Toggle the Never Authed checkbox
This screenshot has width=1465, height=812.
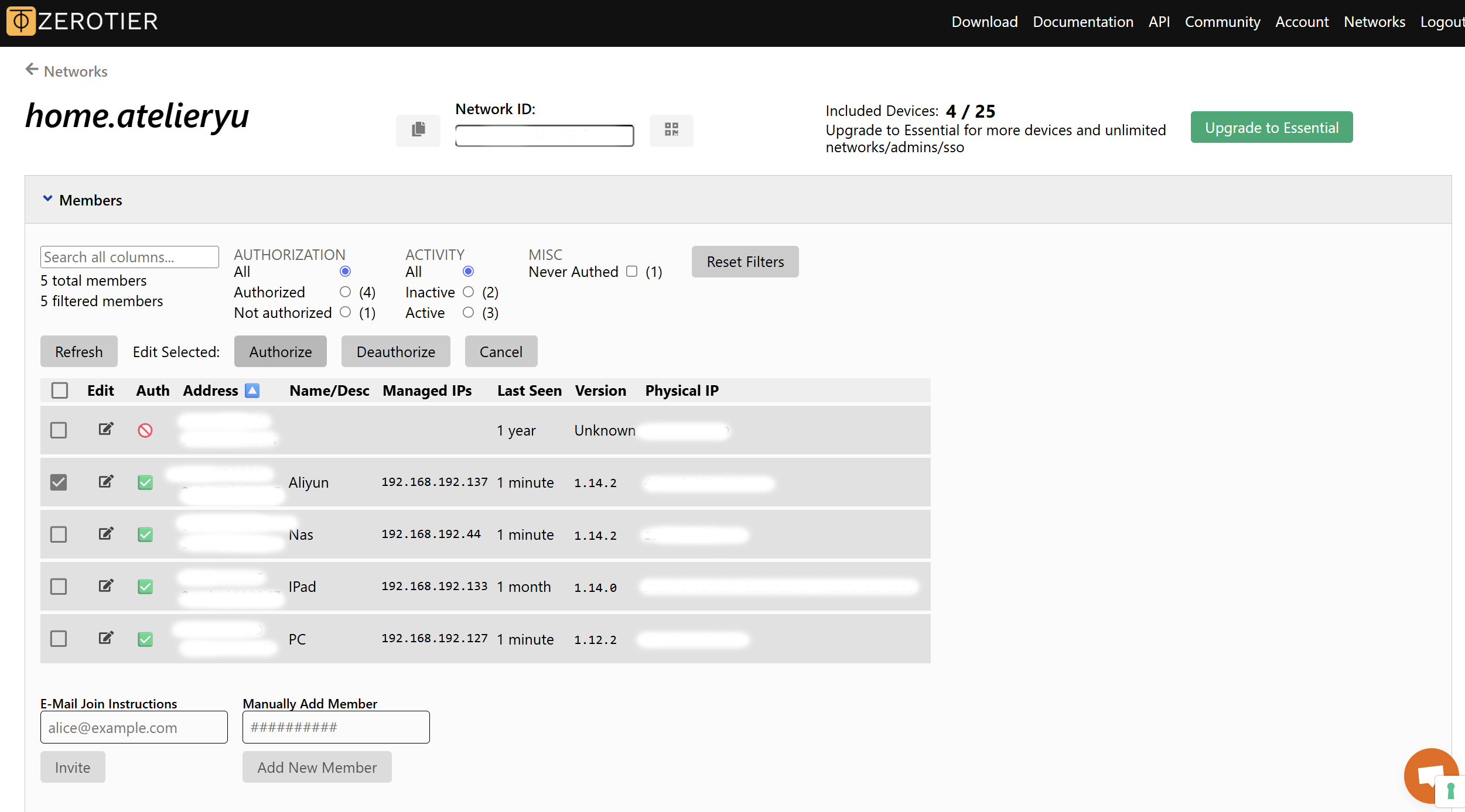click(x=631, y=271)
